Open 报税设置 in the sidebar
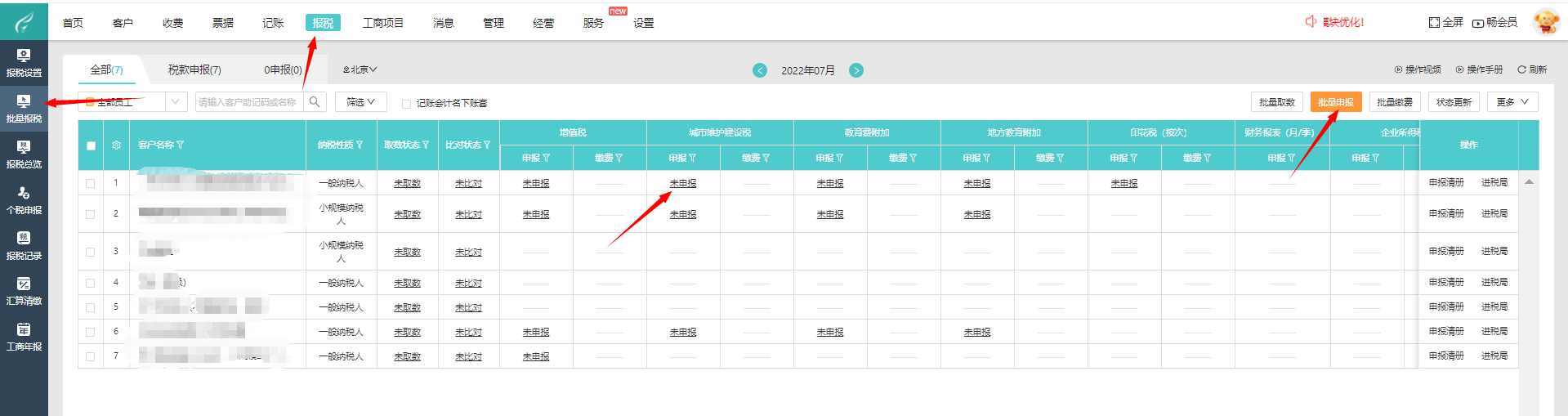The height and width of the screenshot is (416, 1568). [24, 62]
